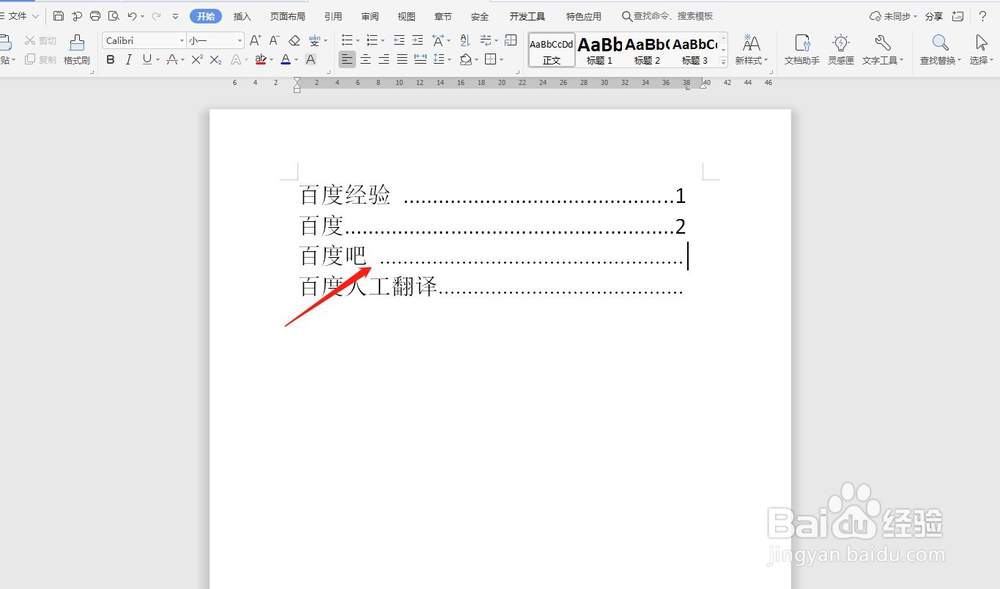1000x589 pixels.
Task: Click the Save icon in quick access bar
Action: (58, 16)
